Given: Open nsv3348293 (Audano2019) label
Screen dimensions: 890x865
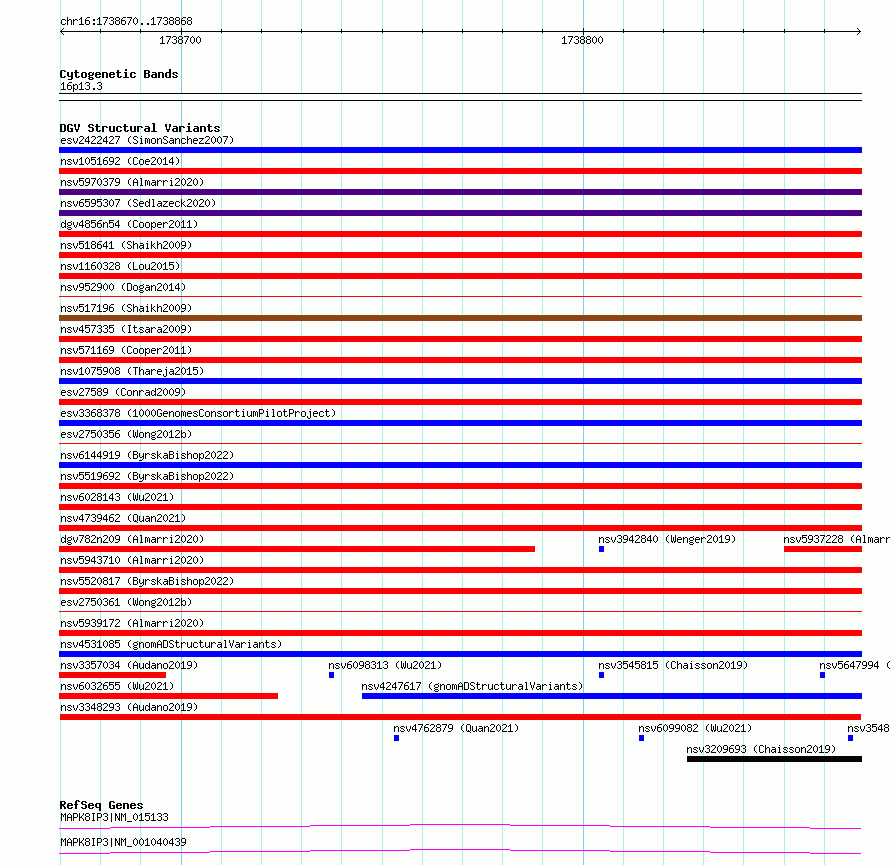Looking at the screenshot, I should point(129,707).
